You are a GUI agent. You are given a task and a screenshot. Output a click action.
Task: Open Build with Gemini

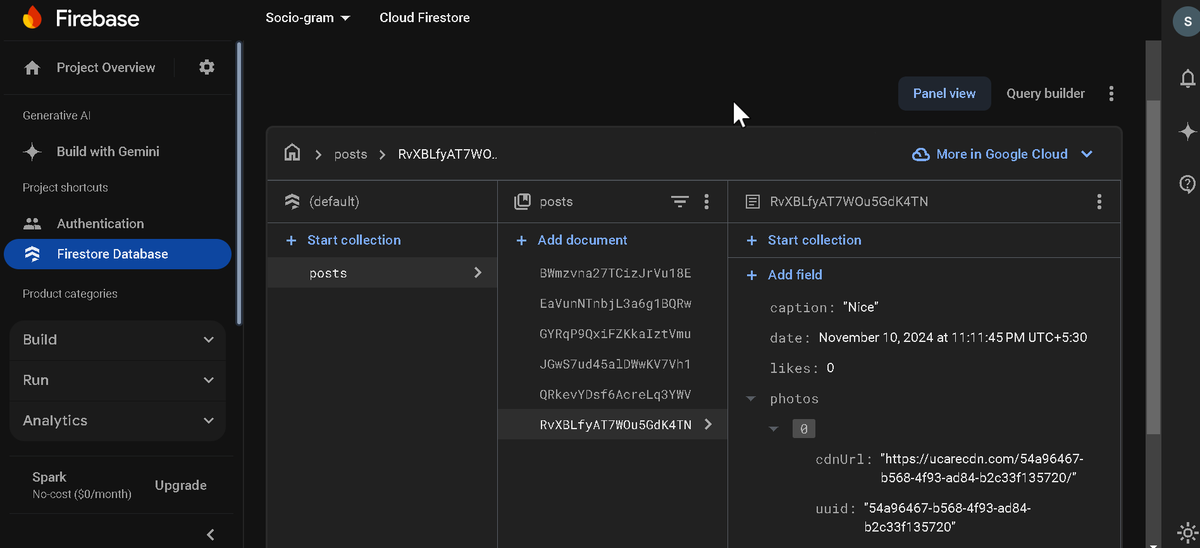[108, 152]
